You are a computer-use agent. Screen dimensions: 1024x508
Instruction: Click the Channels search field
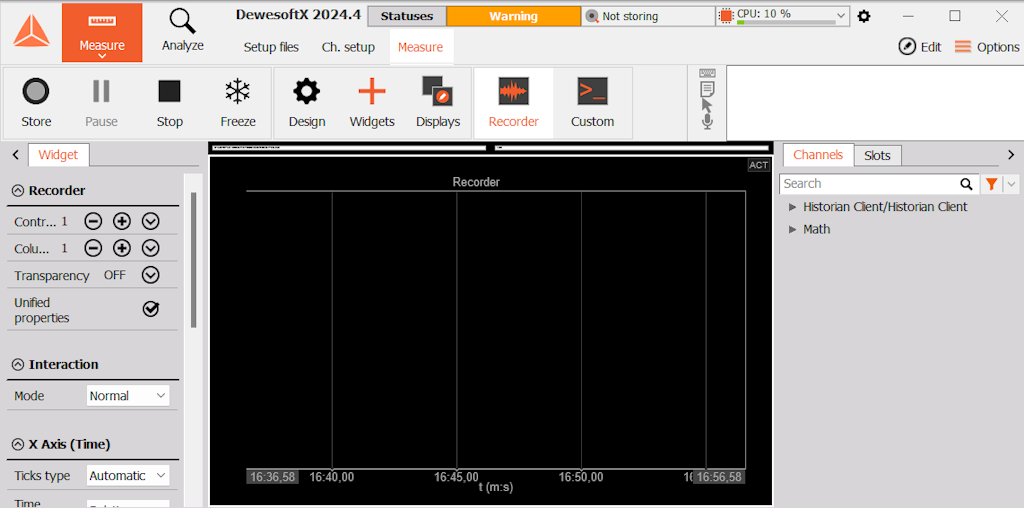tap(869, 184)
